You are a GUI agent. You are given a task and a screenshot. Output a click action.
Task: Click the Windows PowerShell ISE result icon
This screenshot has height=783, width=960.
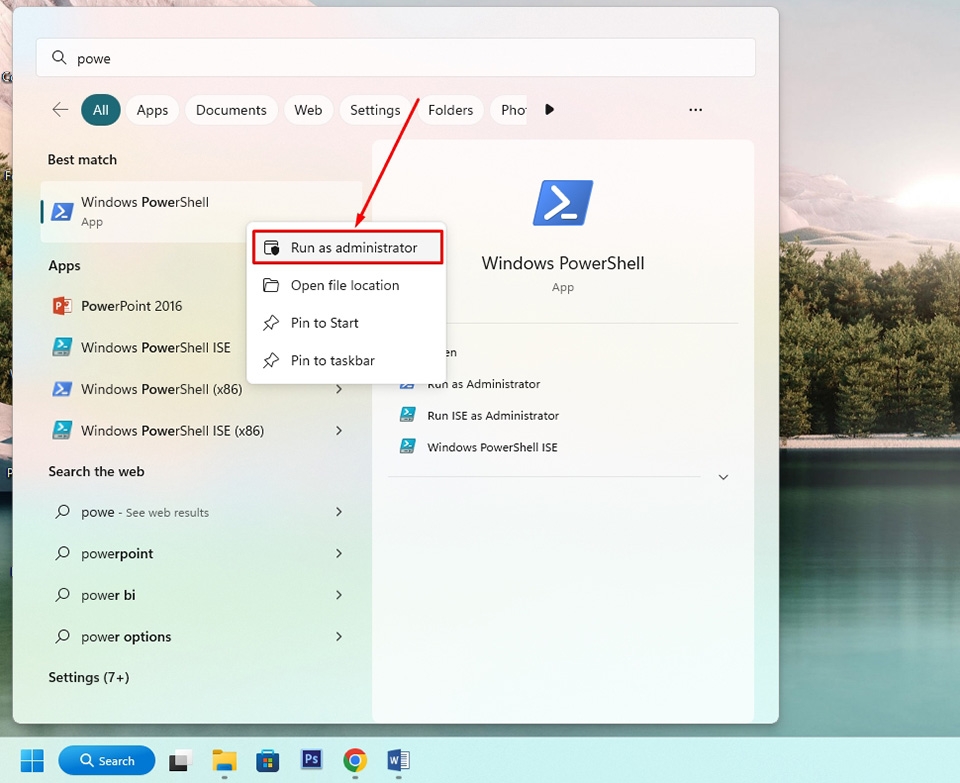[x=62, y=347]
